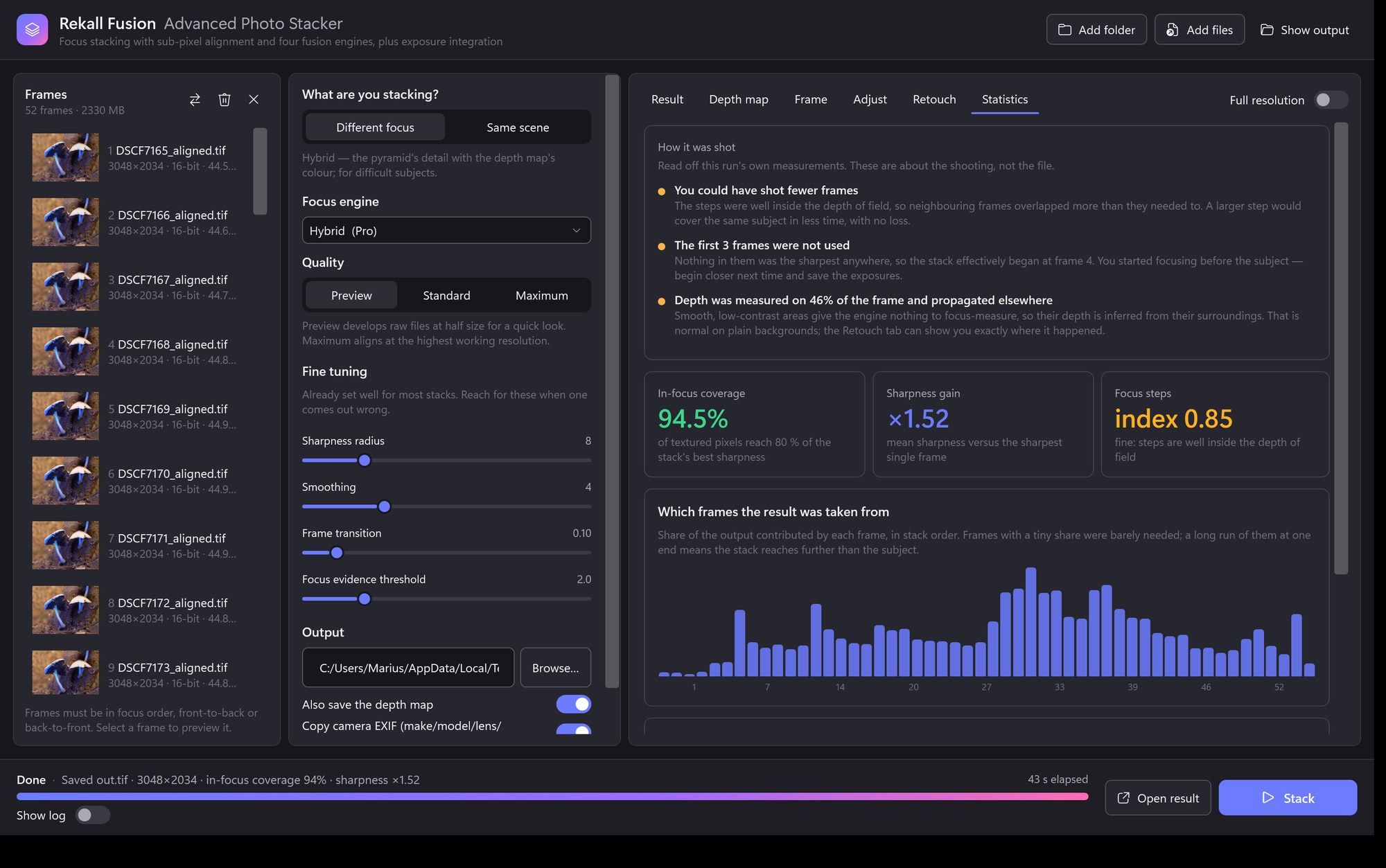Viewport: 1386px width, 868px height.
Task: Click the 'Saved out.tif' status message
Action: point(240,780)
